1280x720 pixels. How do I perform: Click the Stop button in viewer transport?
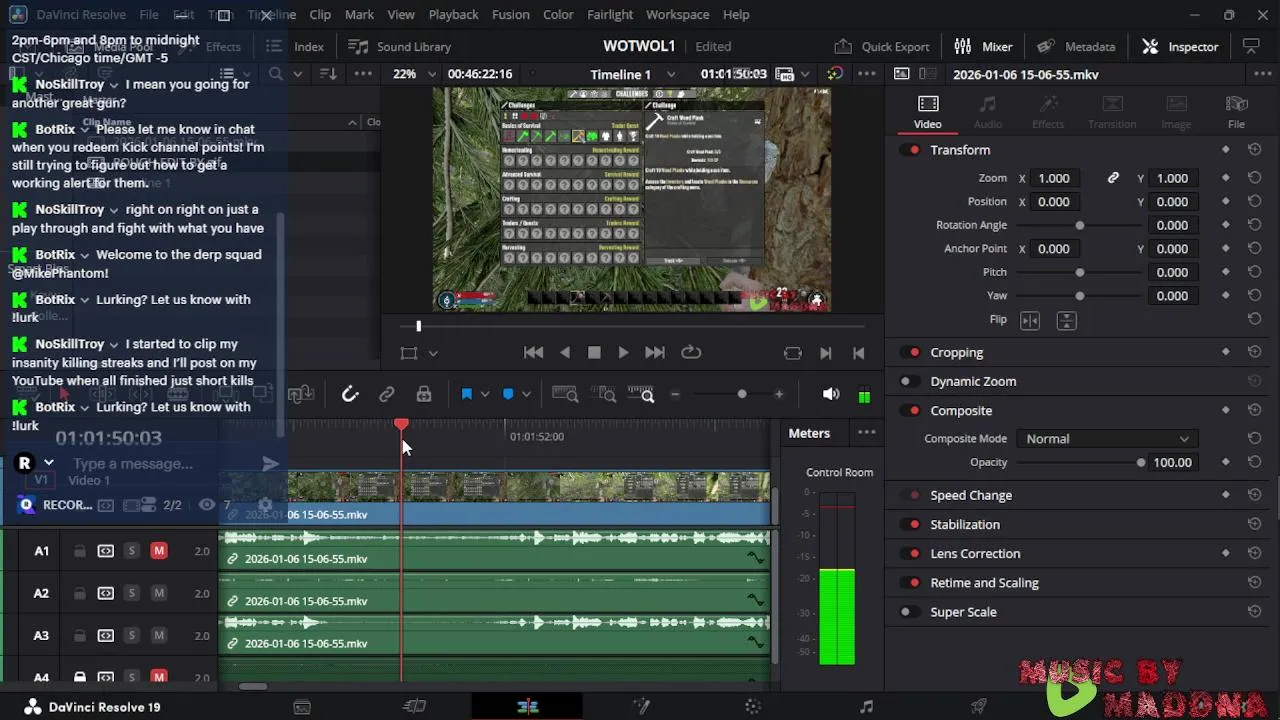coord(594,353)
